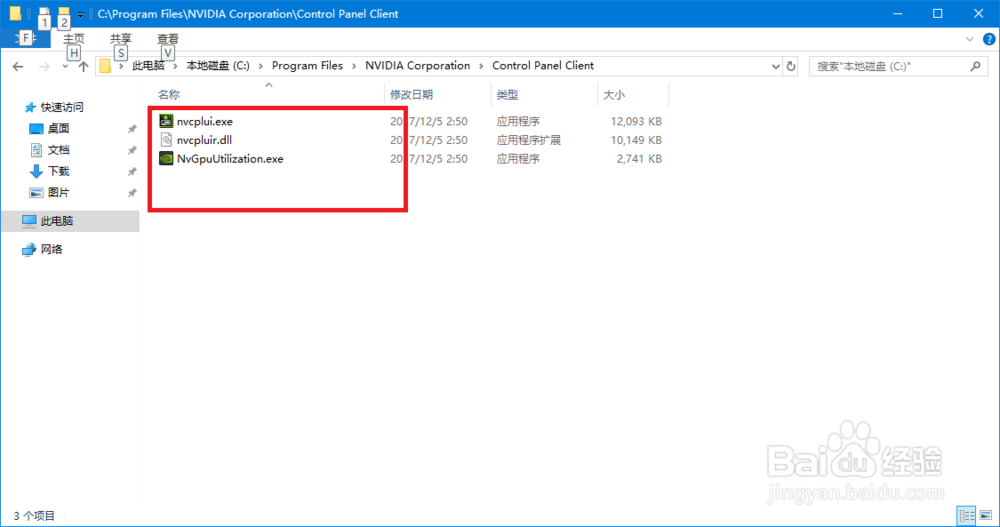Open 图片 in quick access
This screenshot has width=1000, height=527.
59,192
